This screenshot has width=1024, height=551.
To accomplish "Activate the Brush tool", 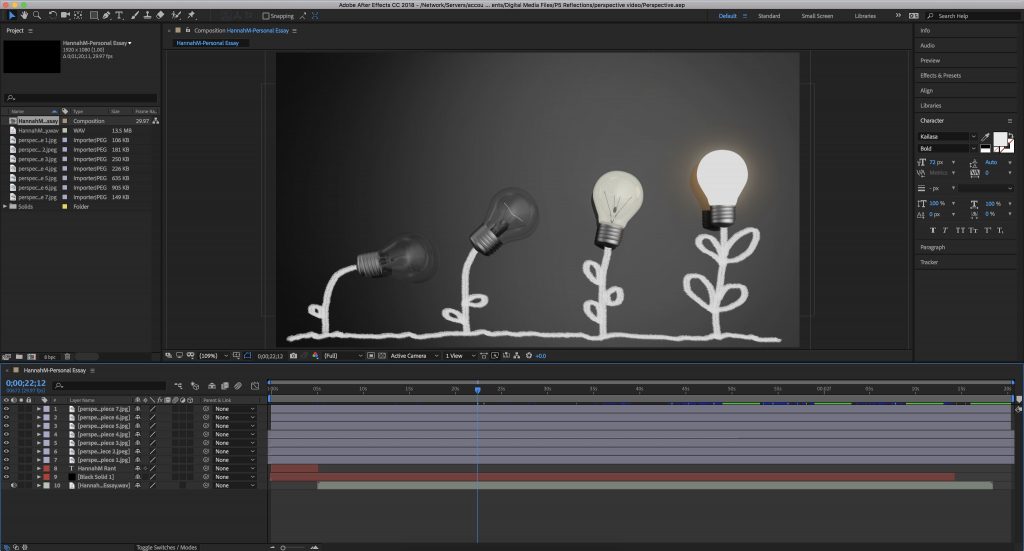I will point(135,16).
